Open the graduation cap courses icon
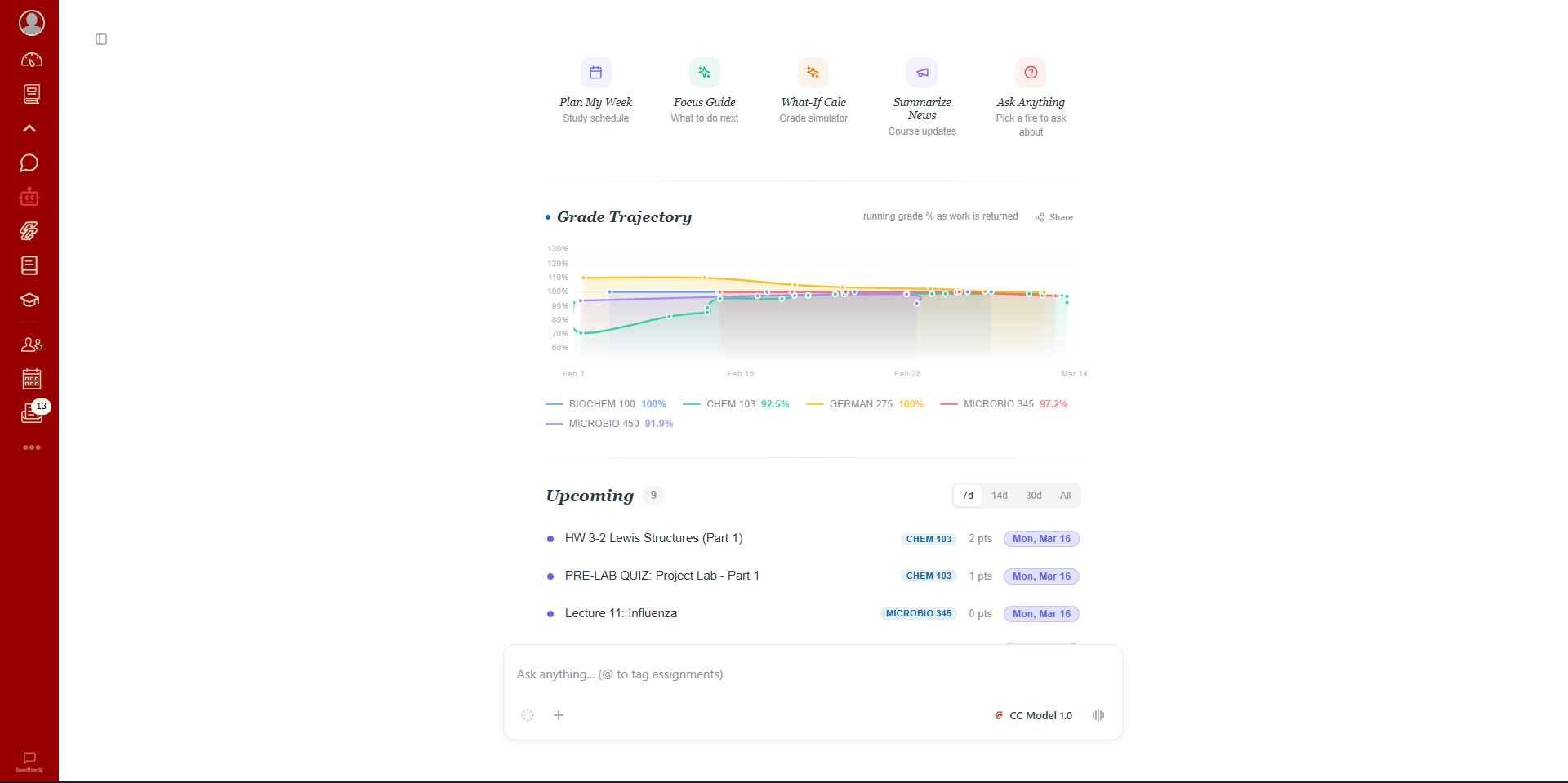 pos(29,300)
